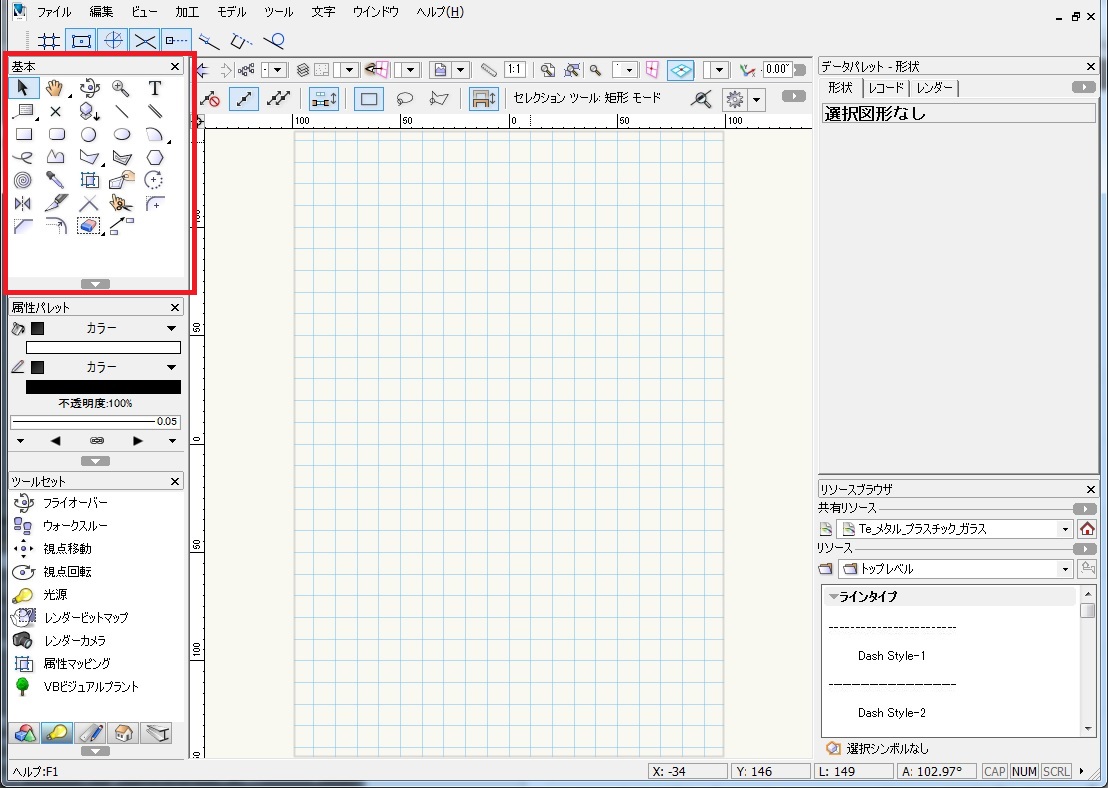Select the Regular Polygon hexagon tool
The width and height of the screenshot is (1108, 789).
pyautogui.click(x=155, y=157)
